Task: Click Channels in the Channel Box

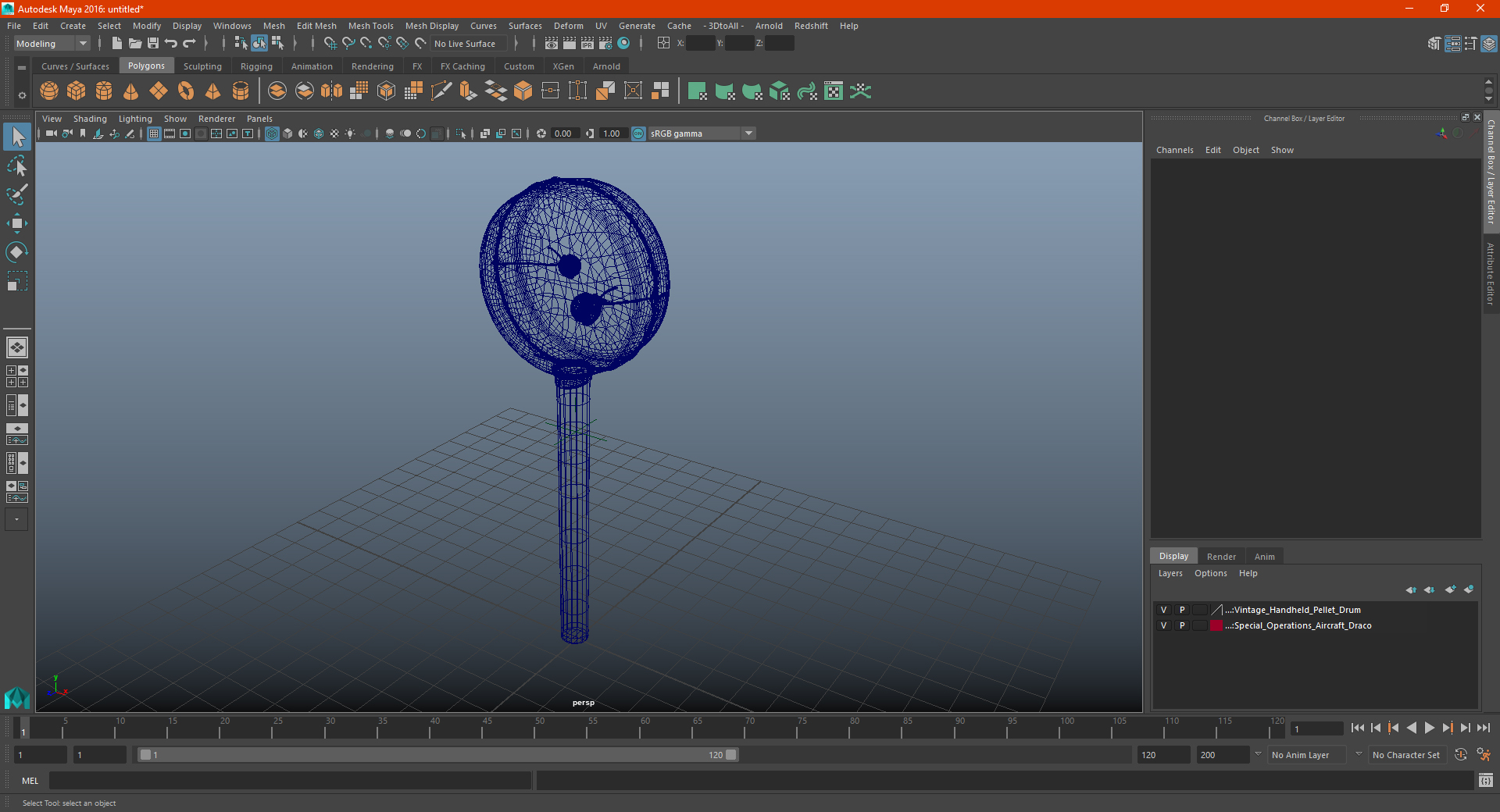Action: (x=1175, y=150)
